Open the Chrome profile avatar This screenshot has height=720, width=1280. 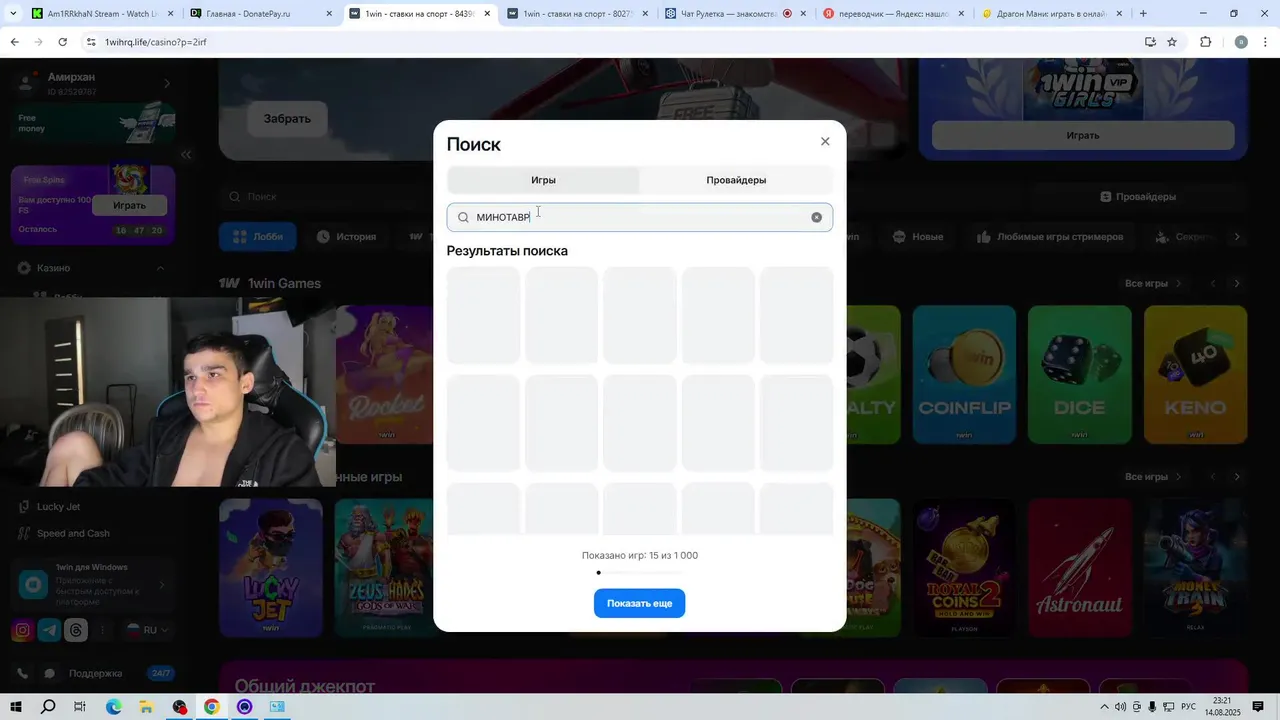pyautogui.click(x=1241, y=42)
